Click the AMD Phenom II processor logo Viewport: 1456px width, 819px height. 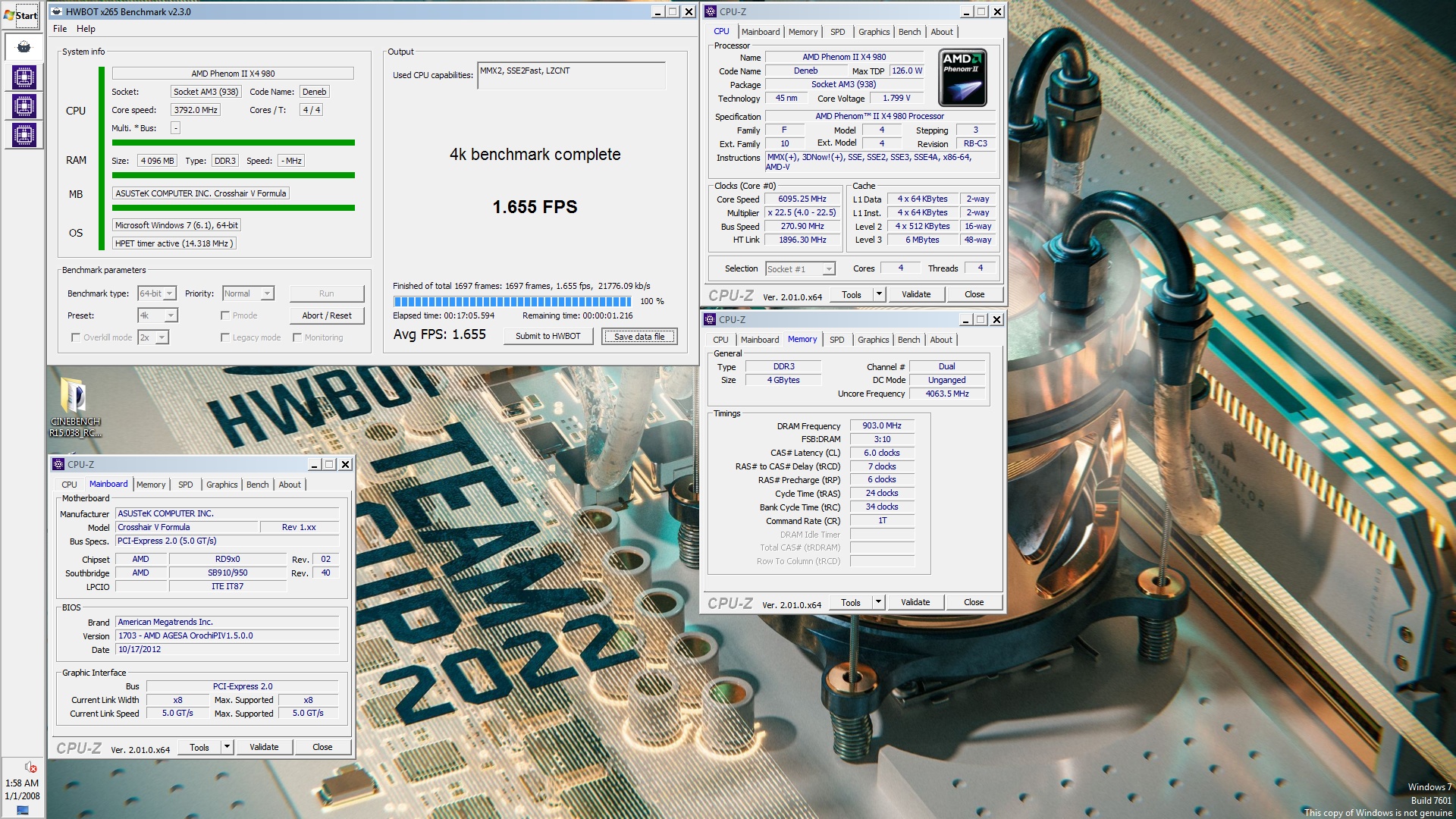[x=962, y=77]
